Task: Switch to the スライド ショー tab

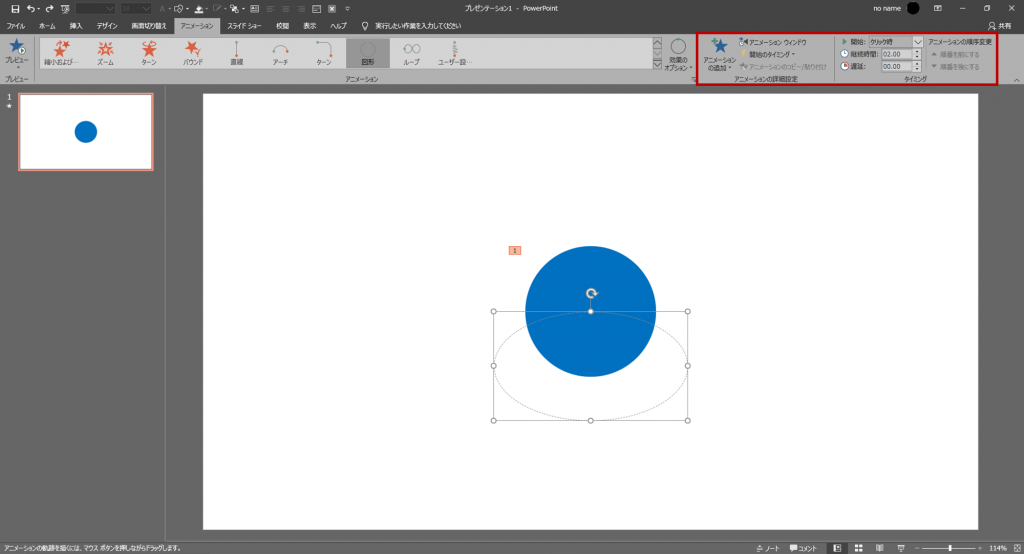Action: tap(244, 25)
